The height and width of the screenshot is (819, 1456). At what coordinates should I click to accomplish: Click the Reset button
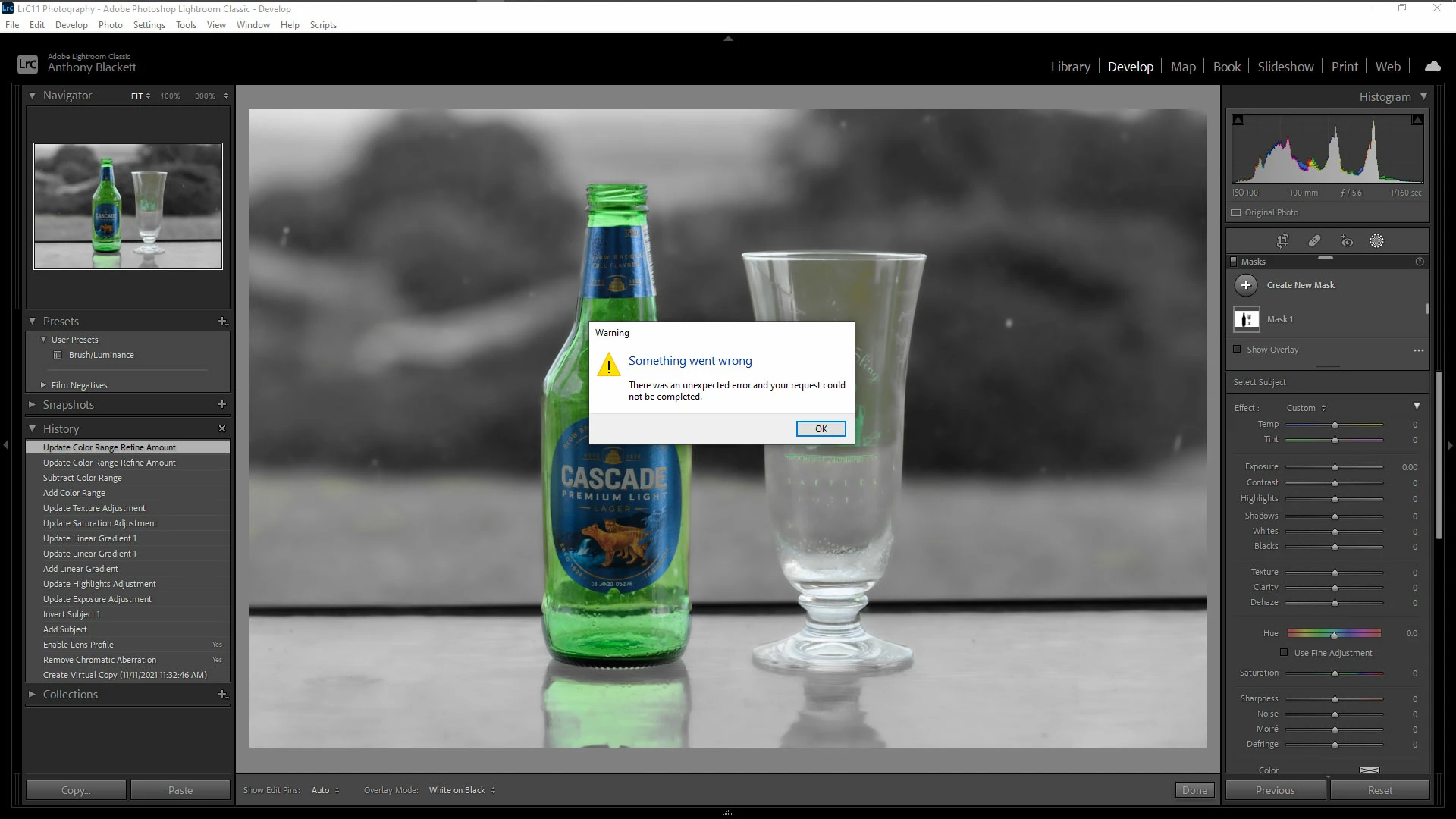coord(1379,790)
